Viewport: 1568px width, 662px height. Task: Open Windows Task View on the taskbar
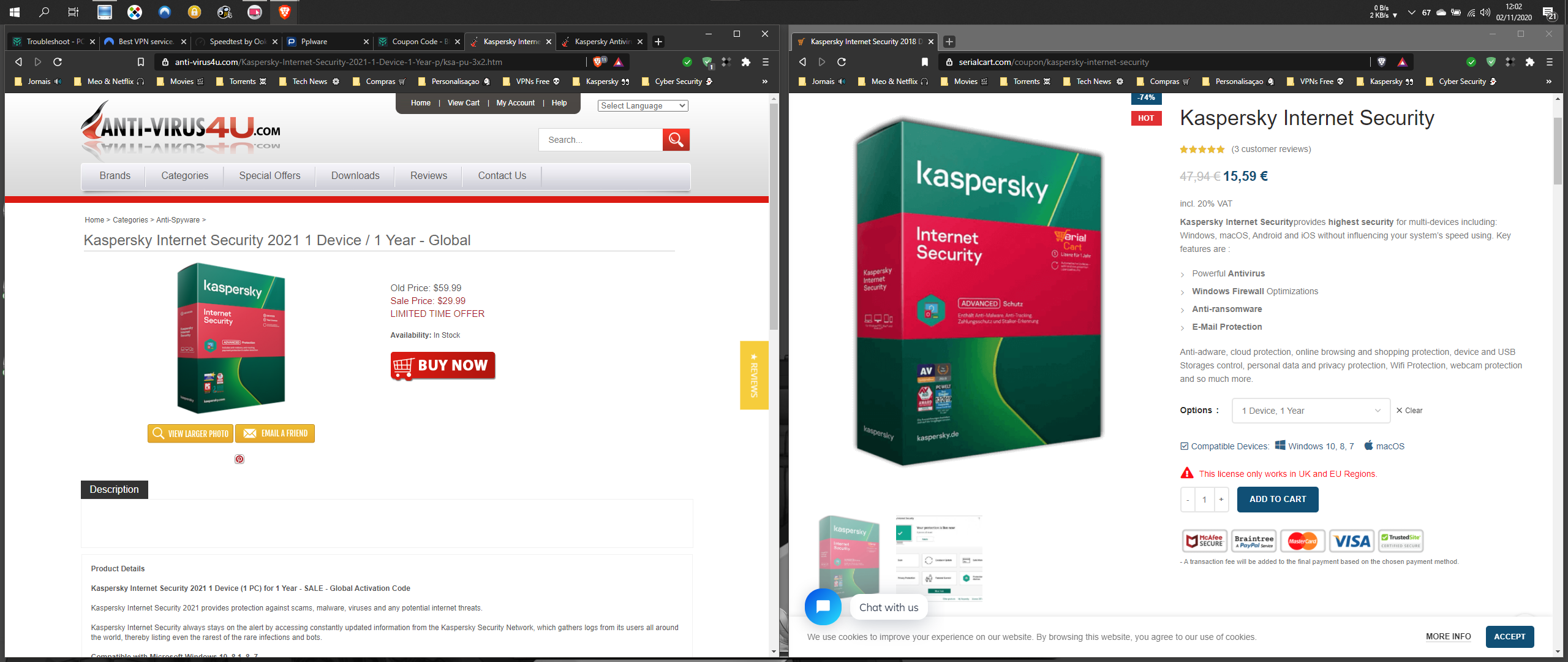click(73, 12)
